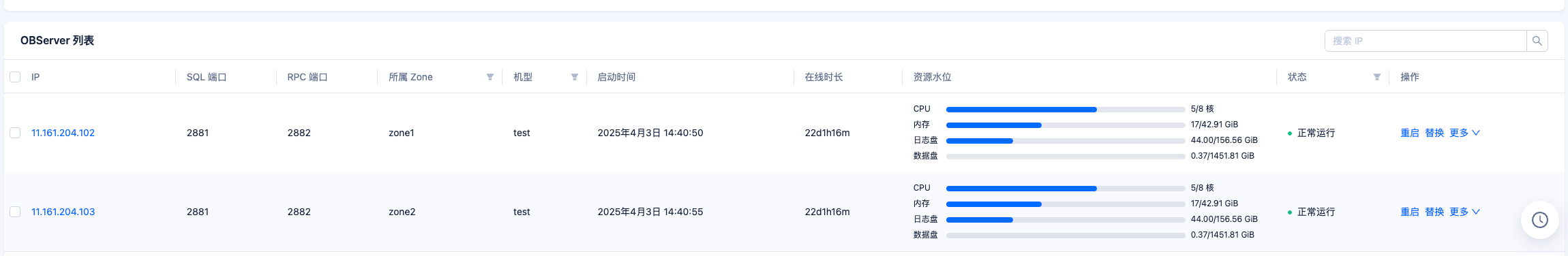
Task: Click the floating clock history icon
Action: click(1539, 220)
